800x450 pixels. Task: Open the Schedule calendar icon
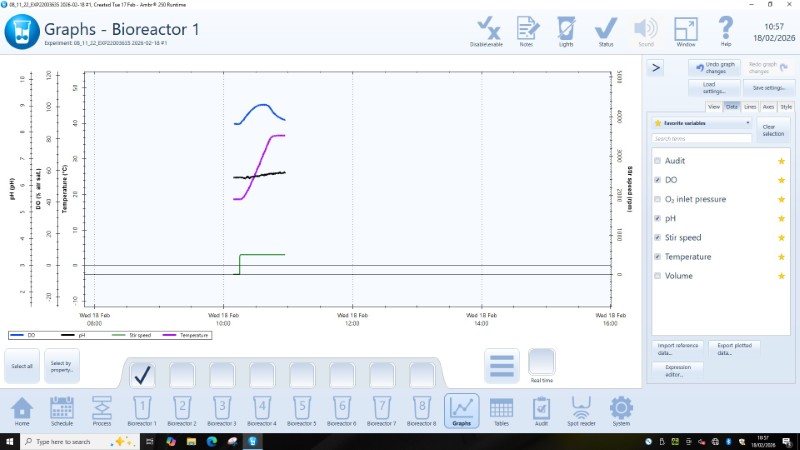pyautogui.click(x=62, y=409)
